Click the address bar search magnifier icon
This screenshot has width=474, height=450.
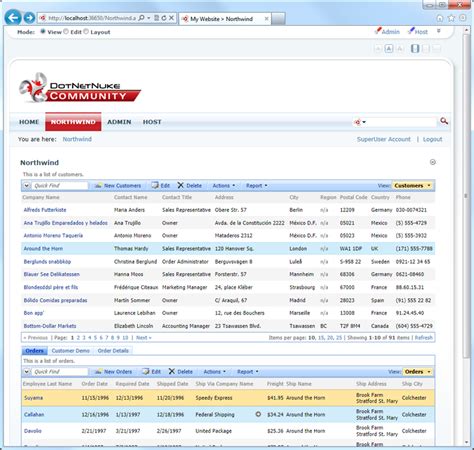142,18
